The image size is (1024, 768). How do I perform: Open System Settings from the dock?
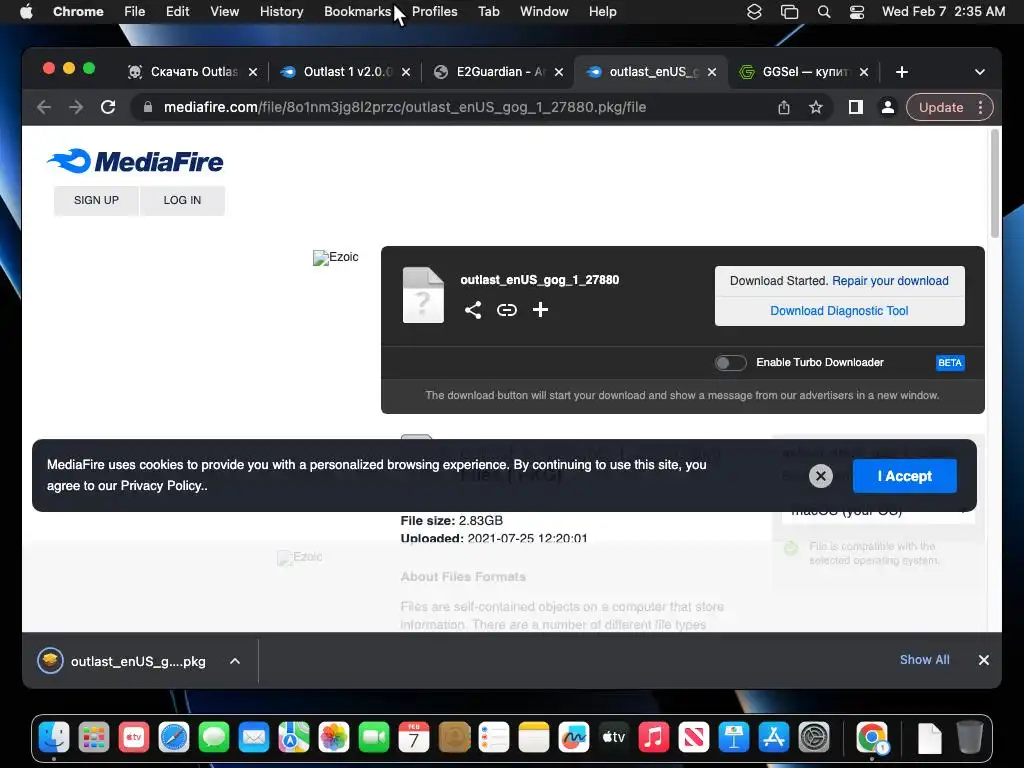[x=814, y=738]
